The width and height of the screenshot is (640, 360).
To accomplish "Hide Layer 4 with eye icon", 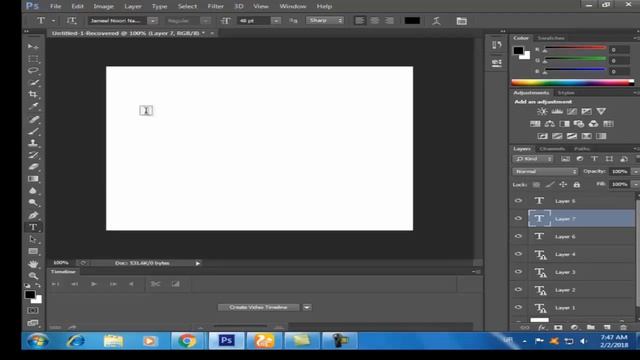I will coord(518,254).
